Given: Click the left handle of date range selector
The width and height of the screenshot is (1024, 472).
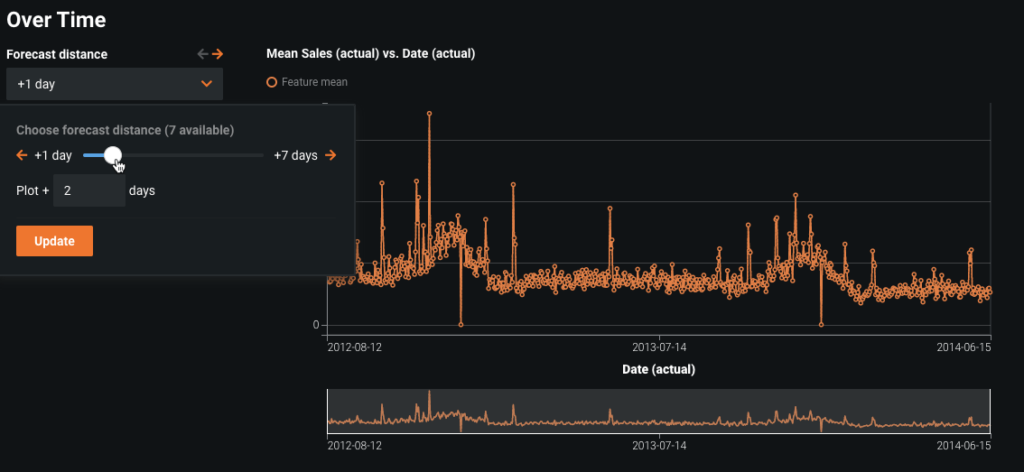Looking at the screenshot, I should pyautogui.click(x=327, y=412).
